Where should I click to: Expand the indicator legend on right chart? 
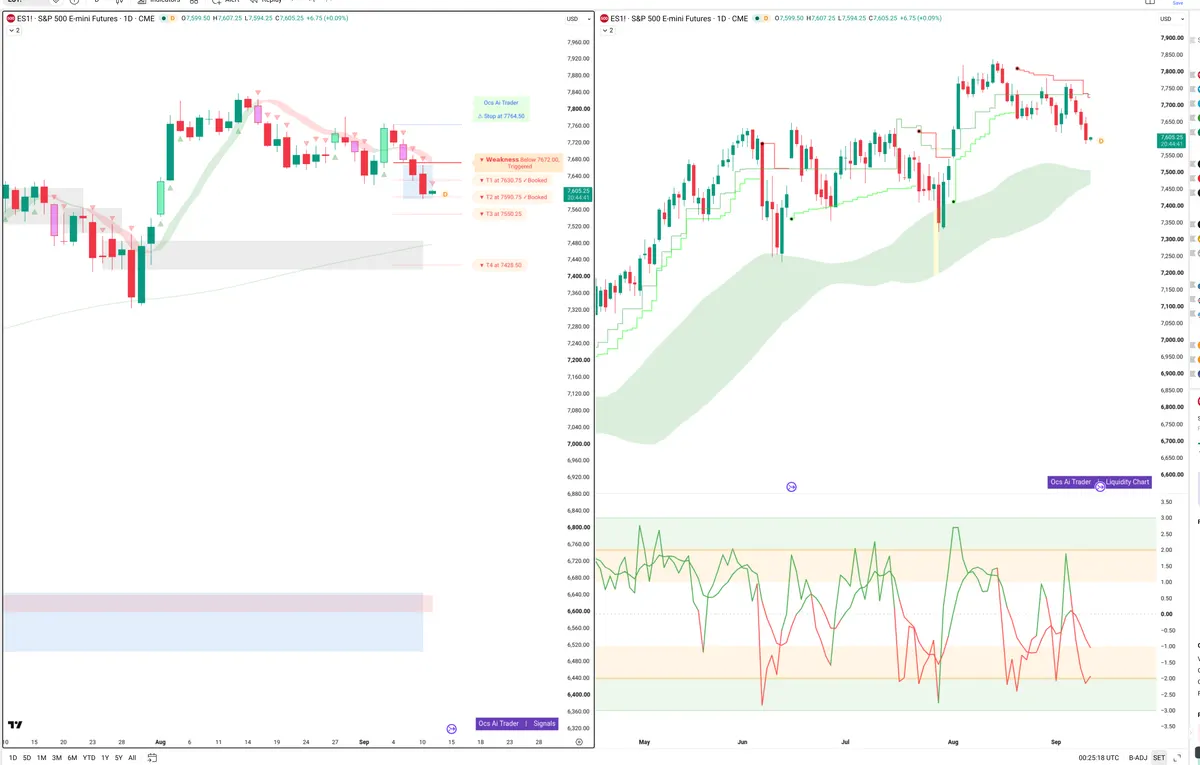(x=608, y=31)
